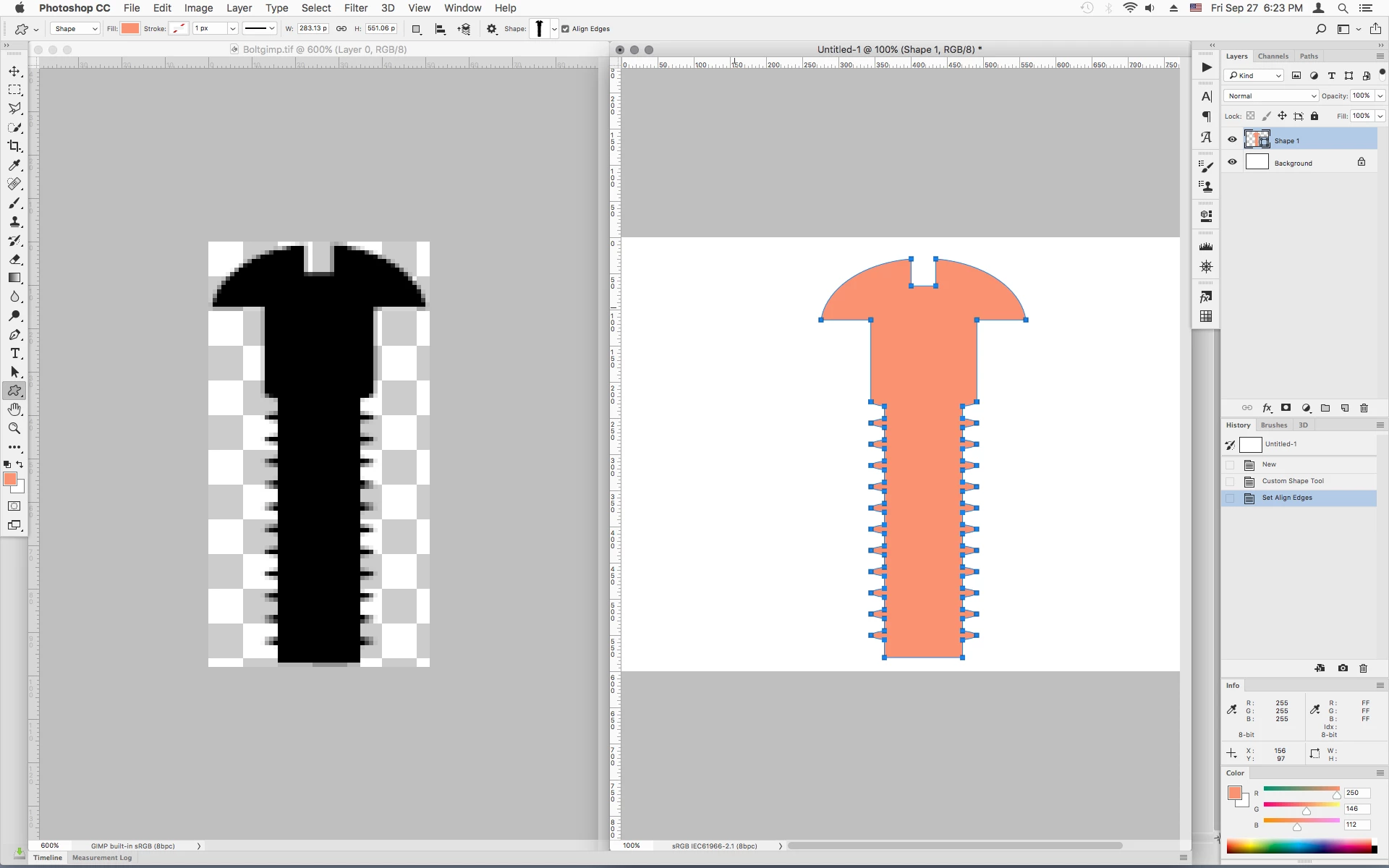Open the layer style fx menu
The image size is (1389, 868).
[1267, 408]
